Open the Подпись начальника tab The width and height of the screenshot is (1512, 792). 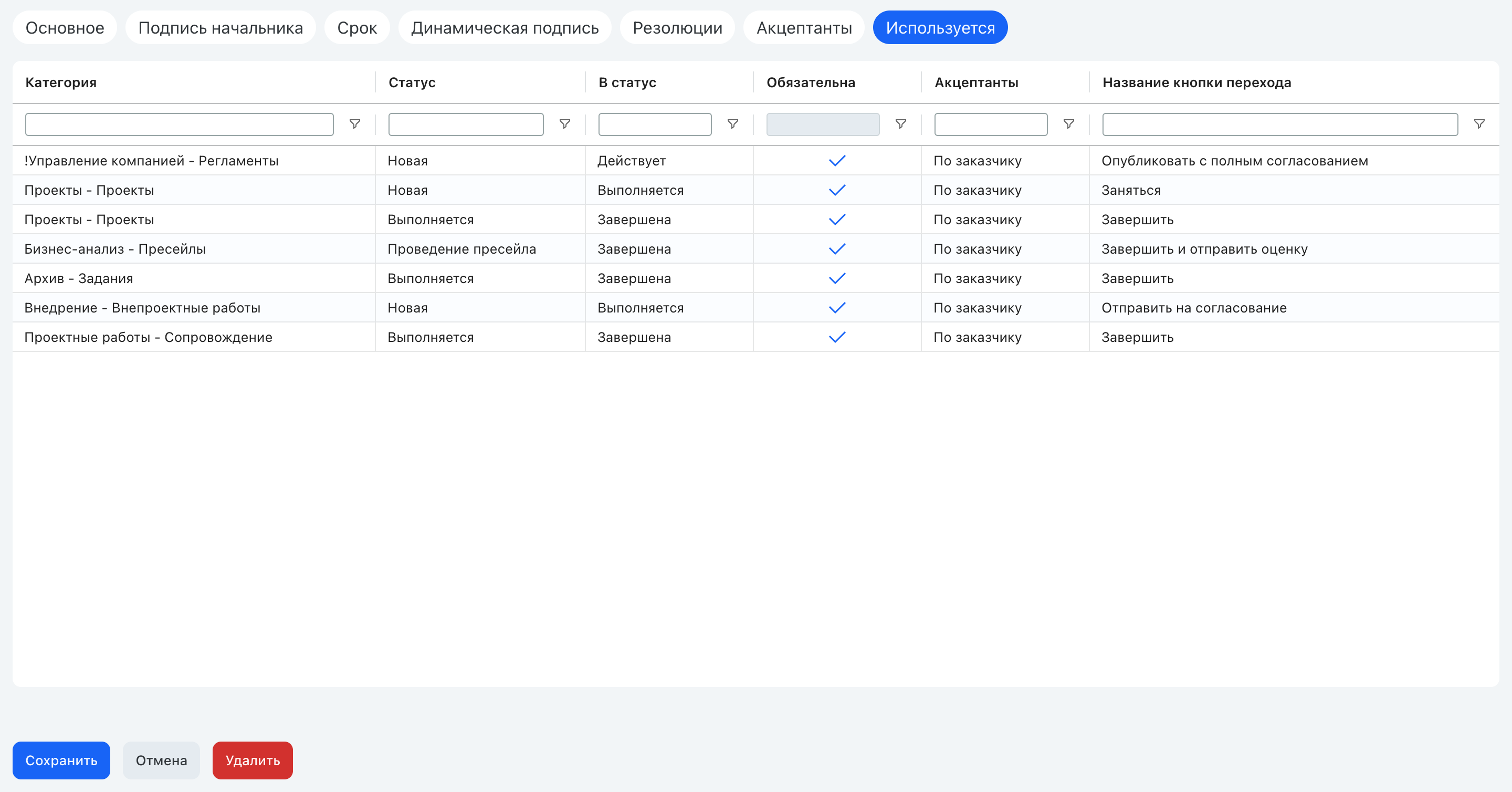(x=220, y=28)
